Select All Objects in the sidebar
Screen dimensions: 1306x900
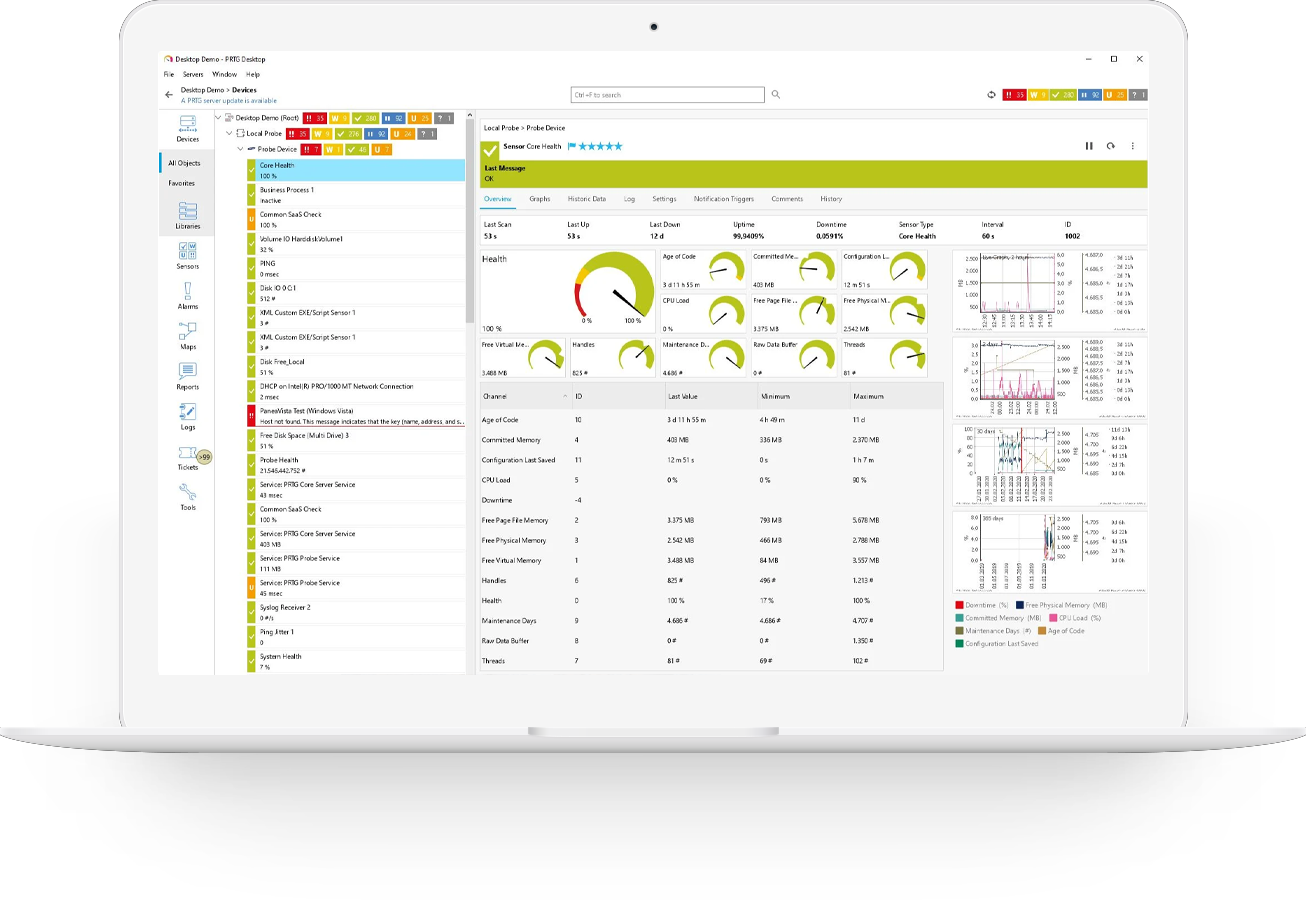tap(184, 163)
